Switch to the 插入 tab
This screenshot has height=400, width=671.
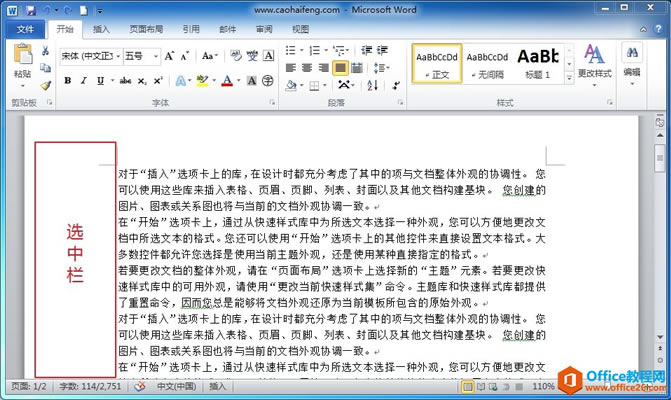101,29
